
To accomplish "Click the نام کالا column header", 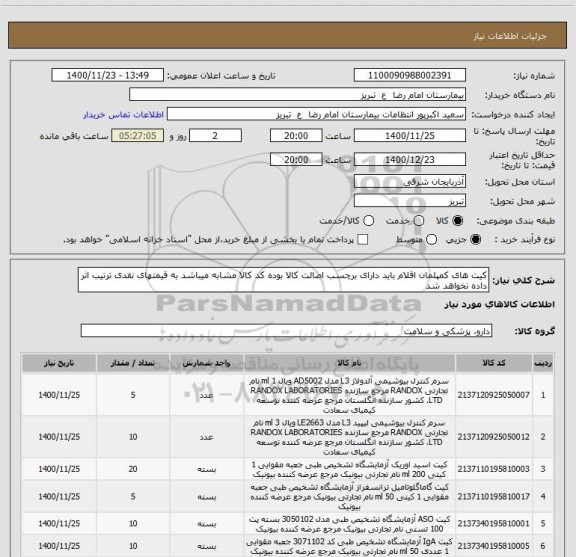I will click(349, 363).
